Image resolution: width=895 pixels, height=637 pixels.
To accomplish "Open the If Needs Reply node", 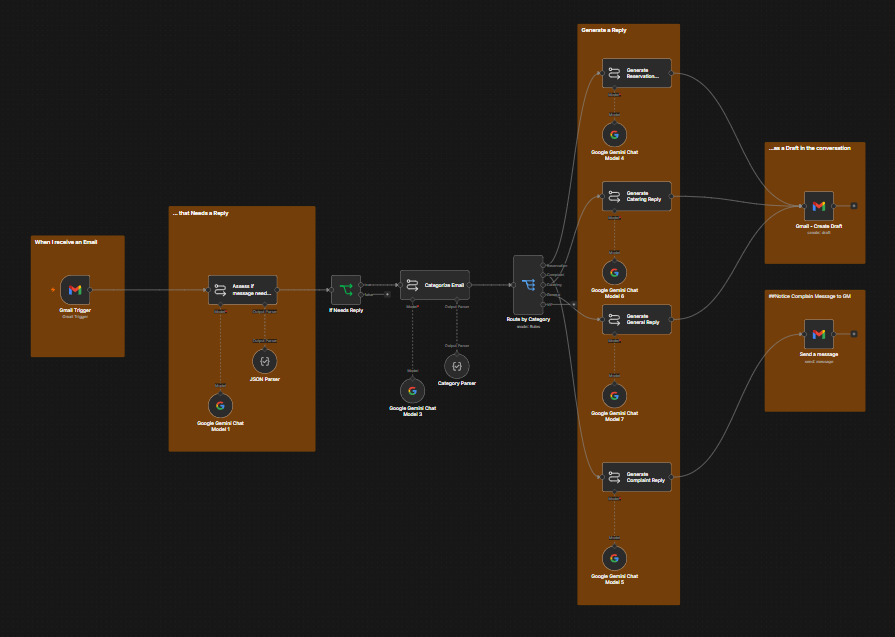I will tap(346, 290).
